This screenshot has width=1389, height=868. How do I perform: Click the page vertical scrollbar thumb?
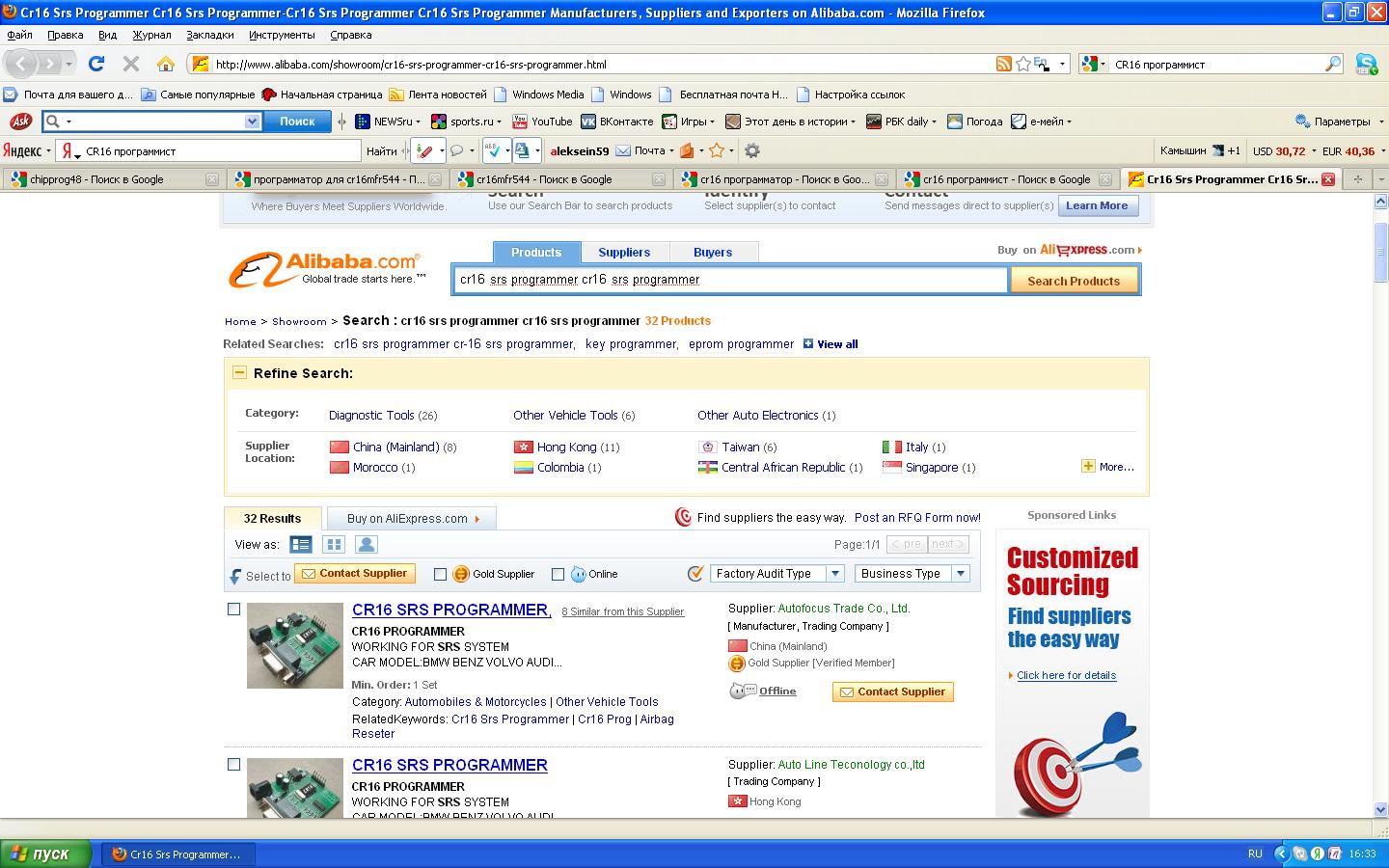[1380, 253]
